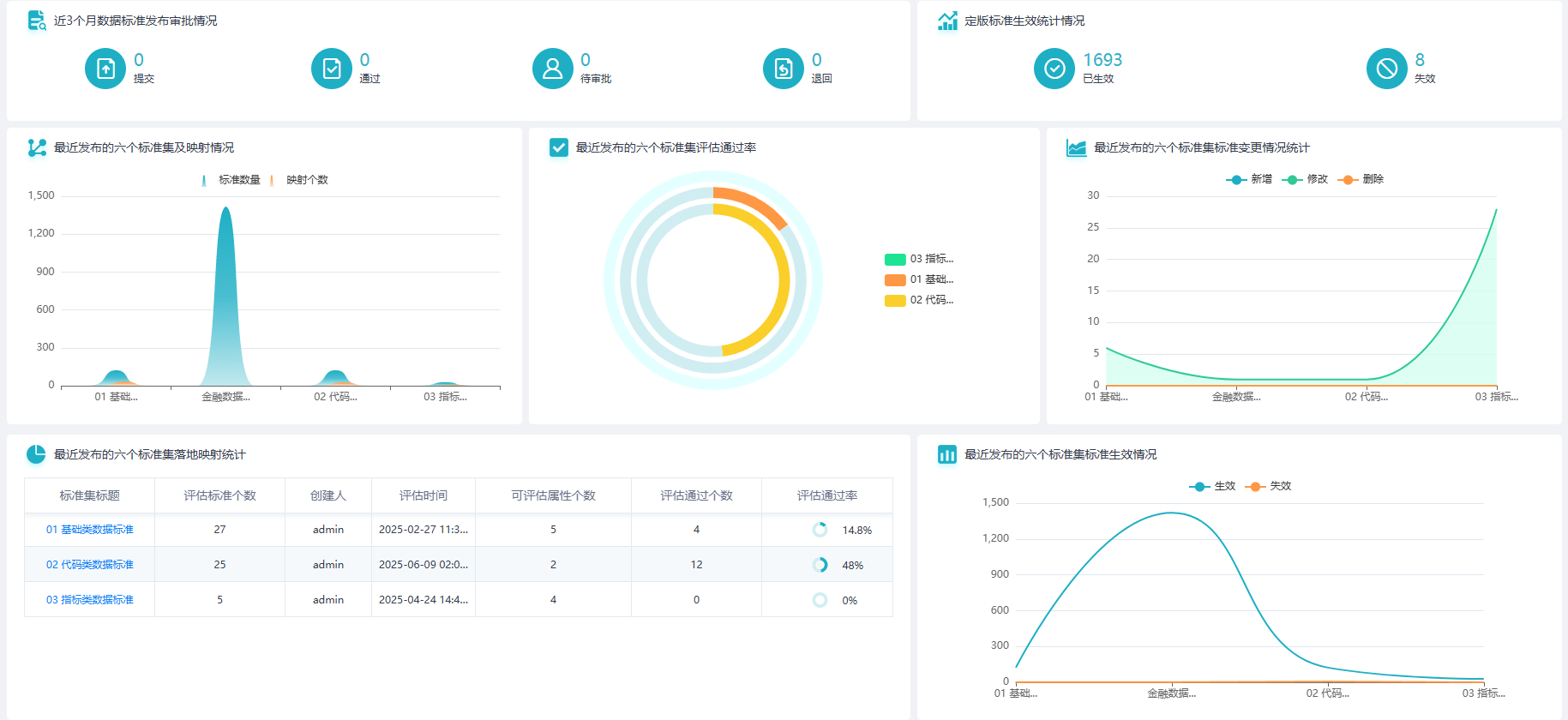Click the 退回 returned document icon
Viewport: 1568px width, 720px height.
pos(784,69)
